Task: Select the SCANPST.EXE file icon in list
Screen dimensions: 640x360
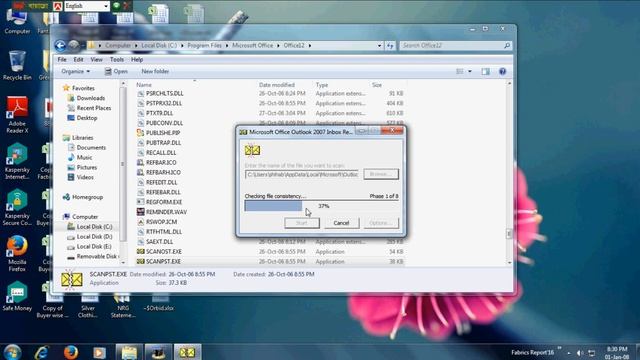Action: click(140, 262)
